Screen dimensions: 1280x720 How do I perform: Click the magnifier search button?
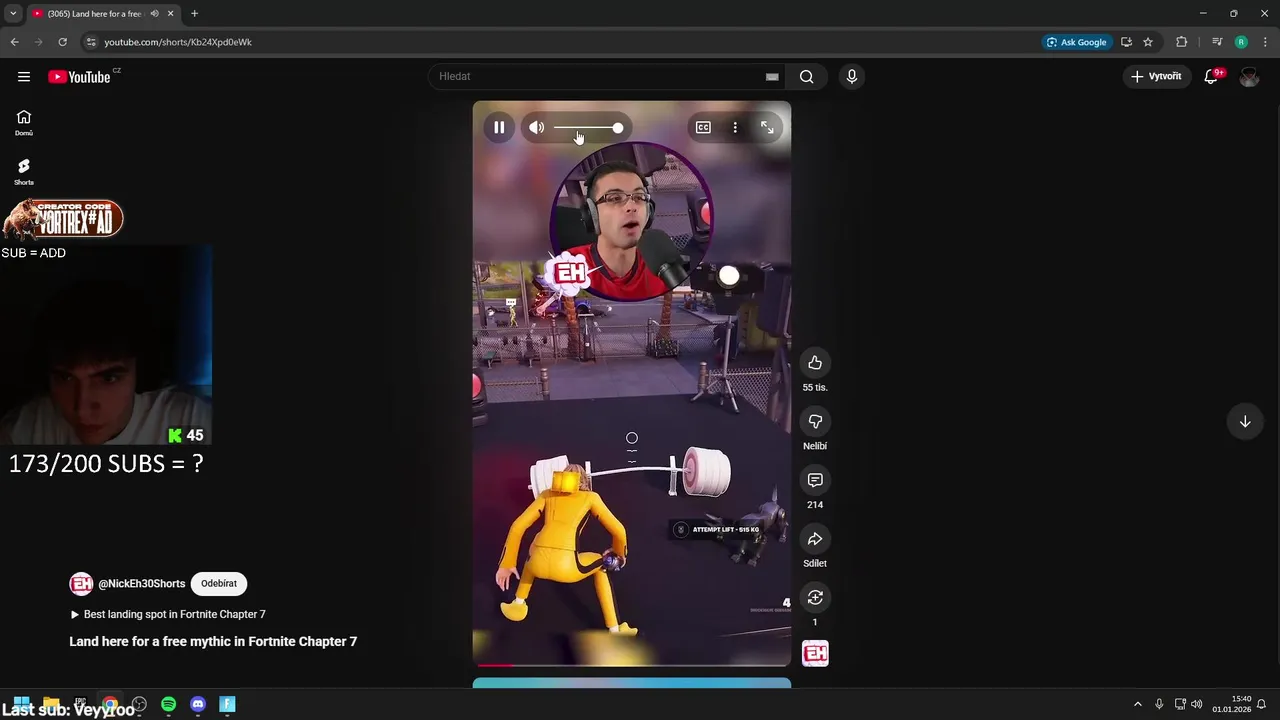807,77
